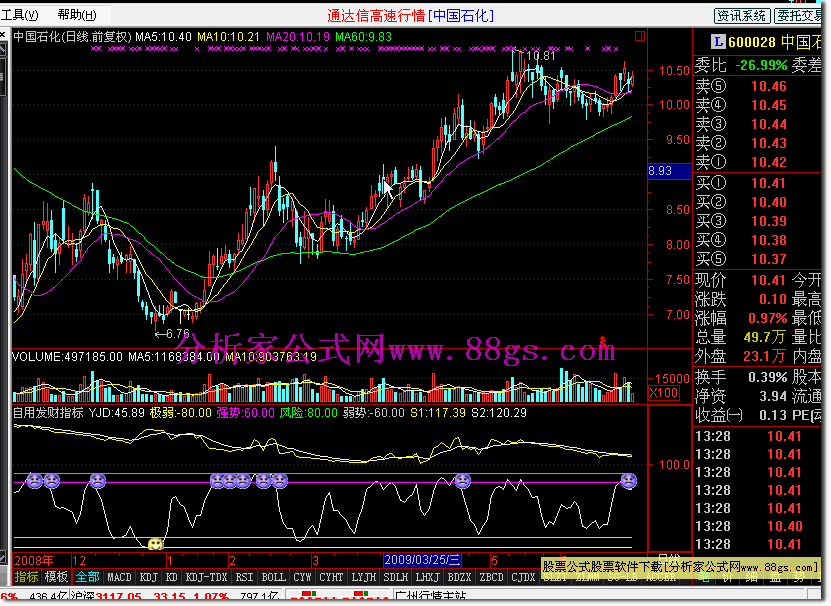
Task: Click the 卖④ price 10.45
Action: (768, 105)
